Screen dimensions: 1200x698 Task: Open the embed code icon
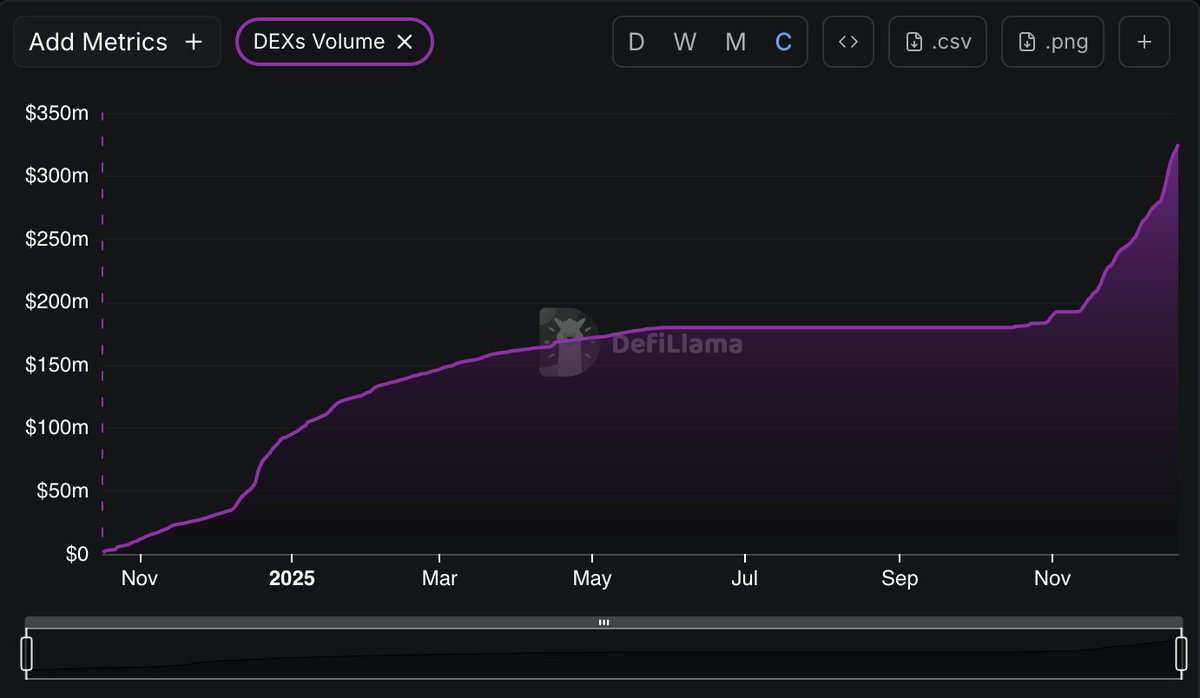(x=848, y=42)
